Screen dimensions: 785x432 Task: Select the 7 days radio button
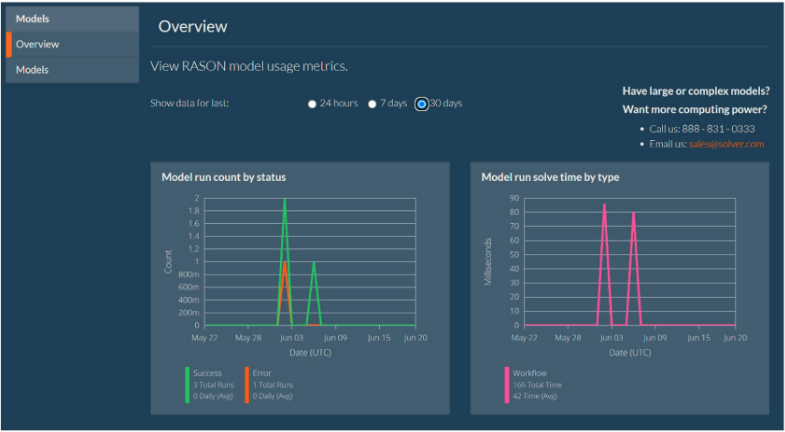point(372,104)
